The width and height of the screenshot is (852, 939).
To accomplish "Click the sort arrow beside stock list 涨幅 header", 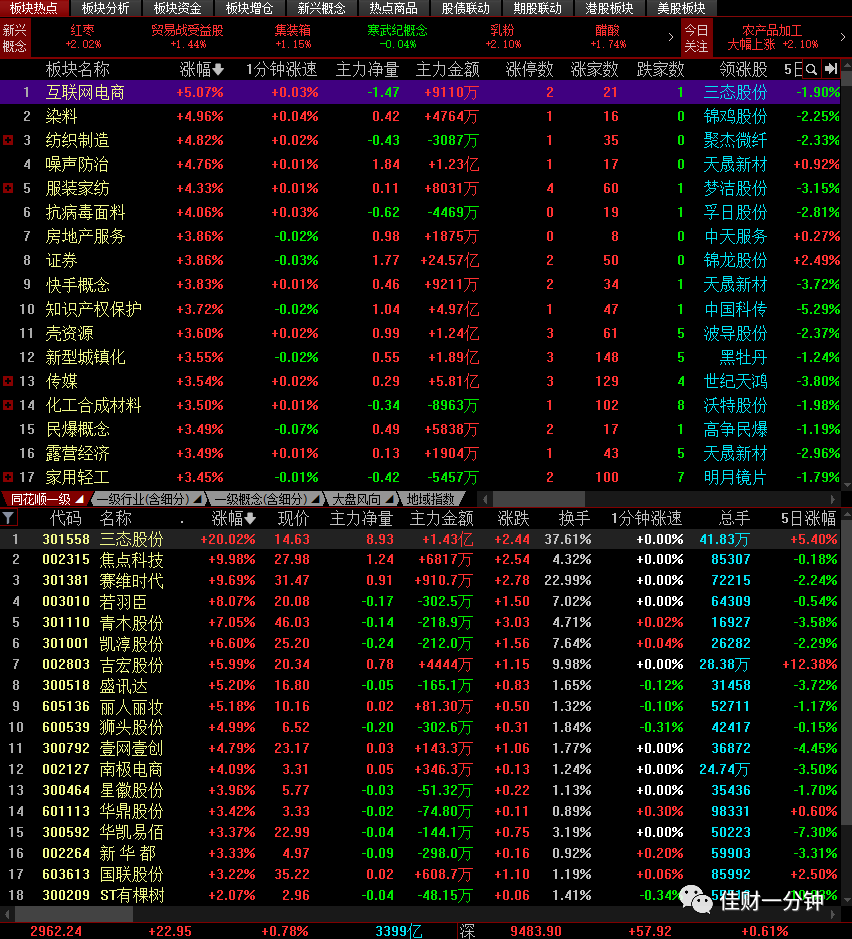I will coord(250,519).
